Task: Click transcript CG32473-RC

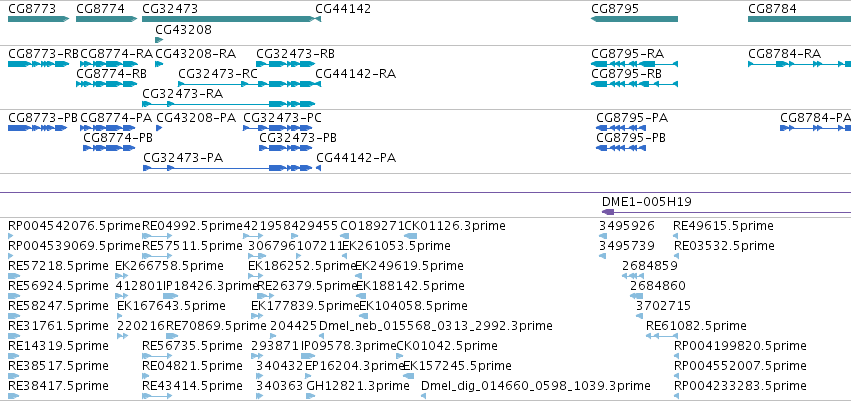Action: [x=247, y=84]
